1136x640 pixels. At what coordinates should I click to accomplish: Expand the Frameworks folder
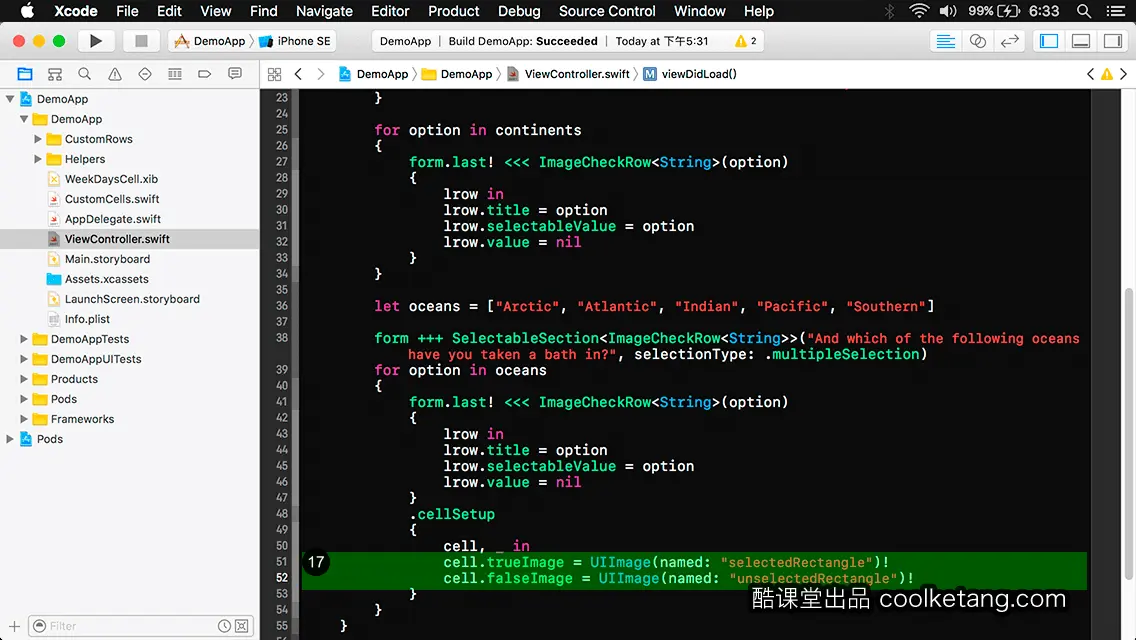24,419
